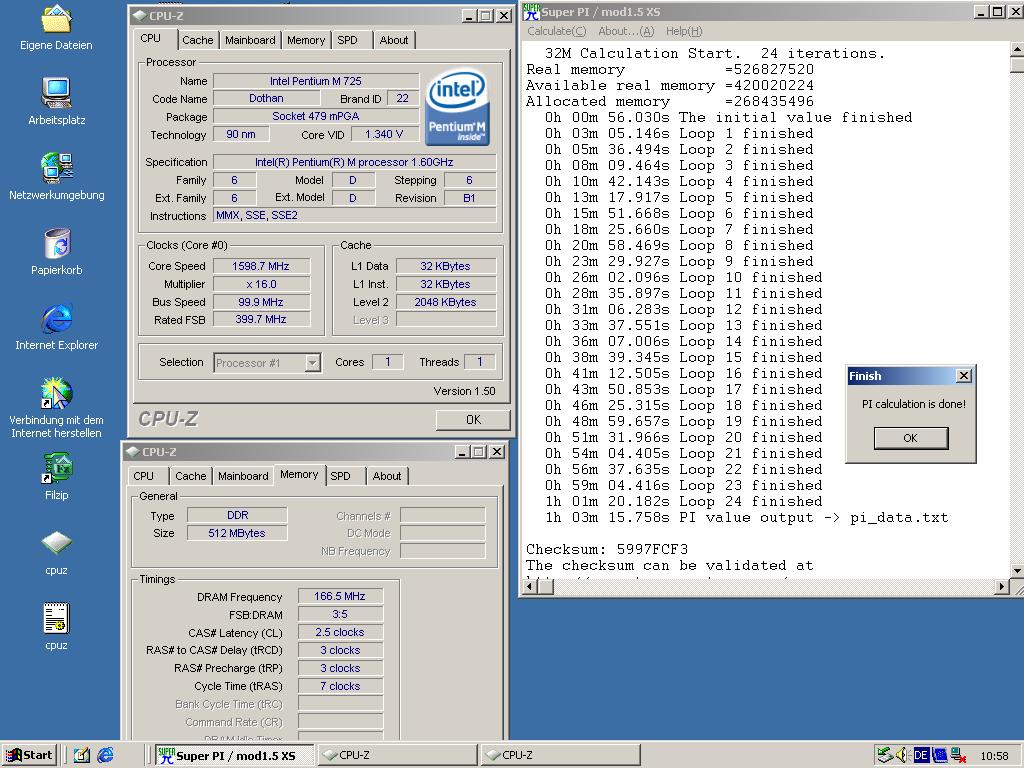Click the Intel Pentium M inside logo
This screenshot has width=1024, height=768.
point(457,108)
